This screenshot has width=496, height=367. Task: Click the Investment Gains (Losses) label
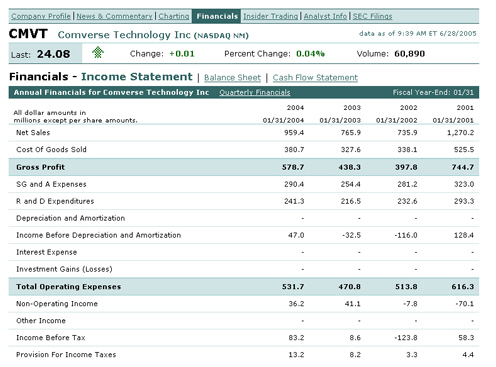click(64, 269)
